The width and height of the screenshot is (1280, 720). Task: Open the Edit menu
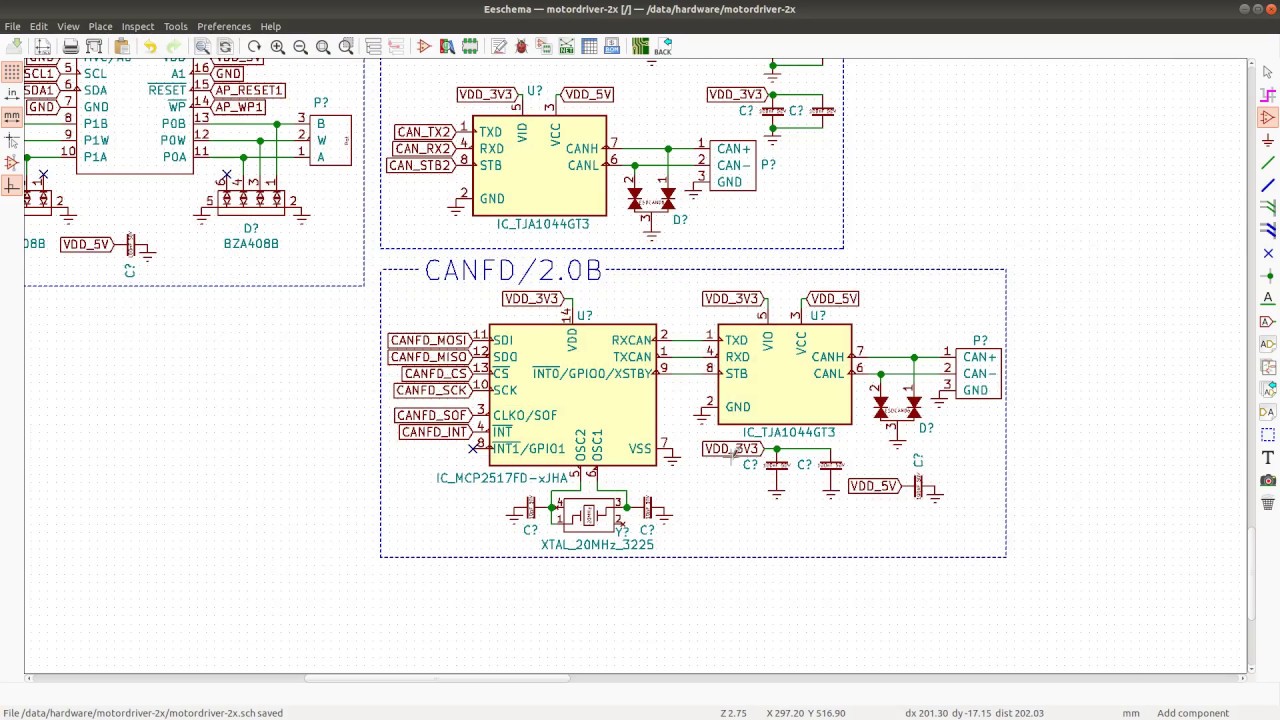click(x=38, y=26)
